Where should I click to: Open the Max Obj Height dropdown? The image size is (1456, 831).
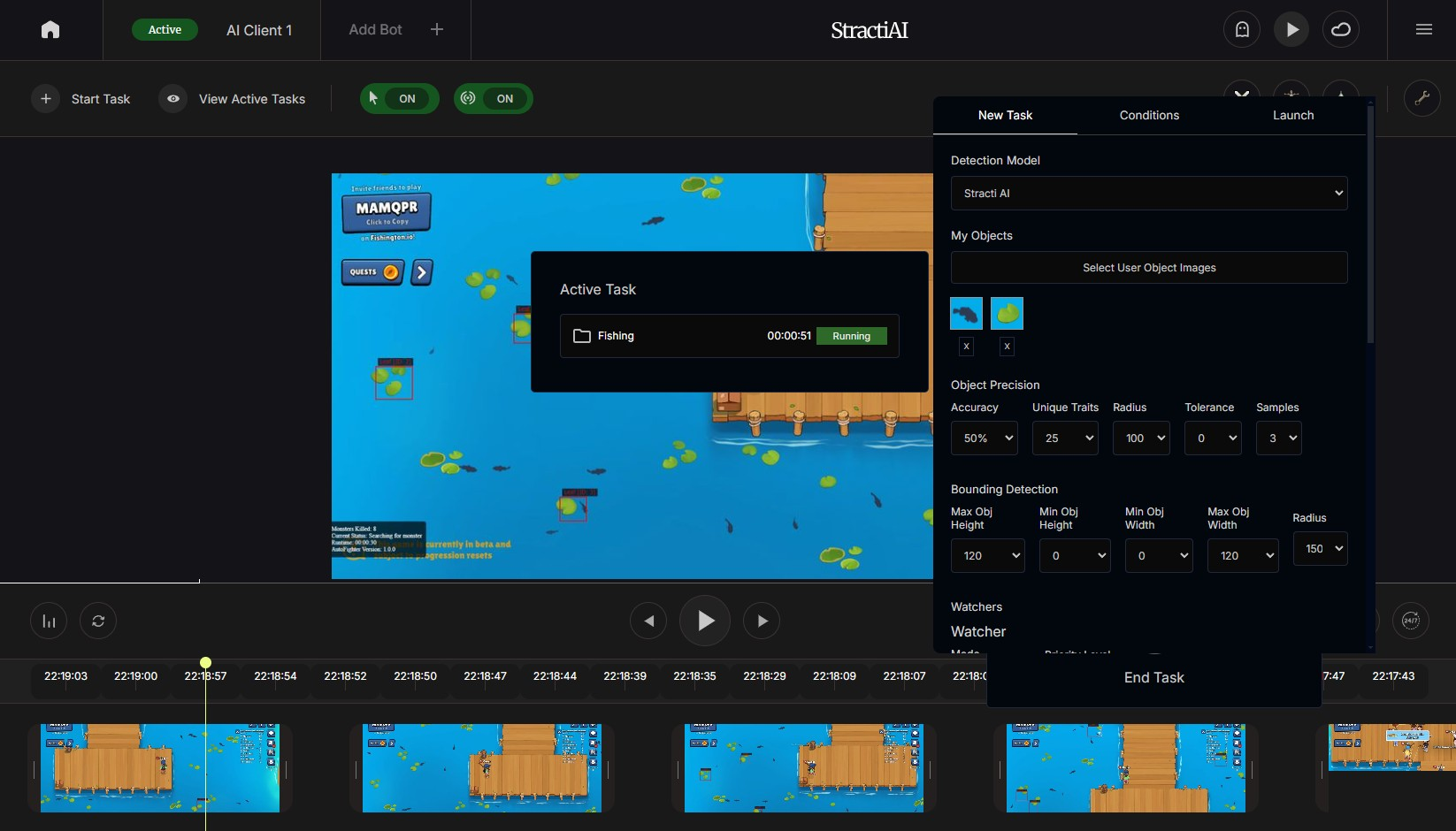pos(988,555)
